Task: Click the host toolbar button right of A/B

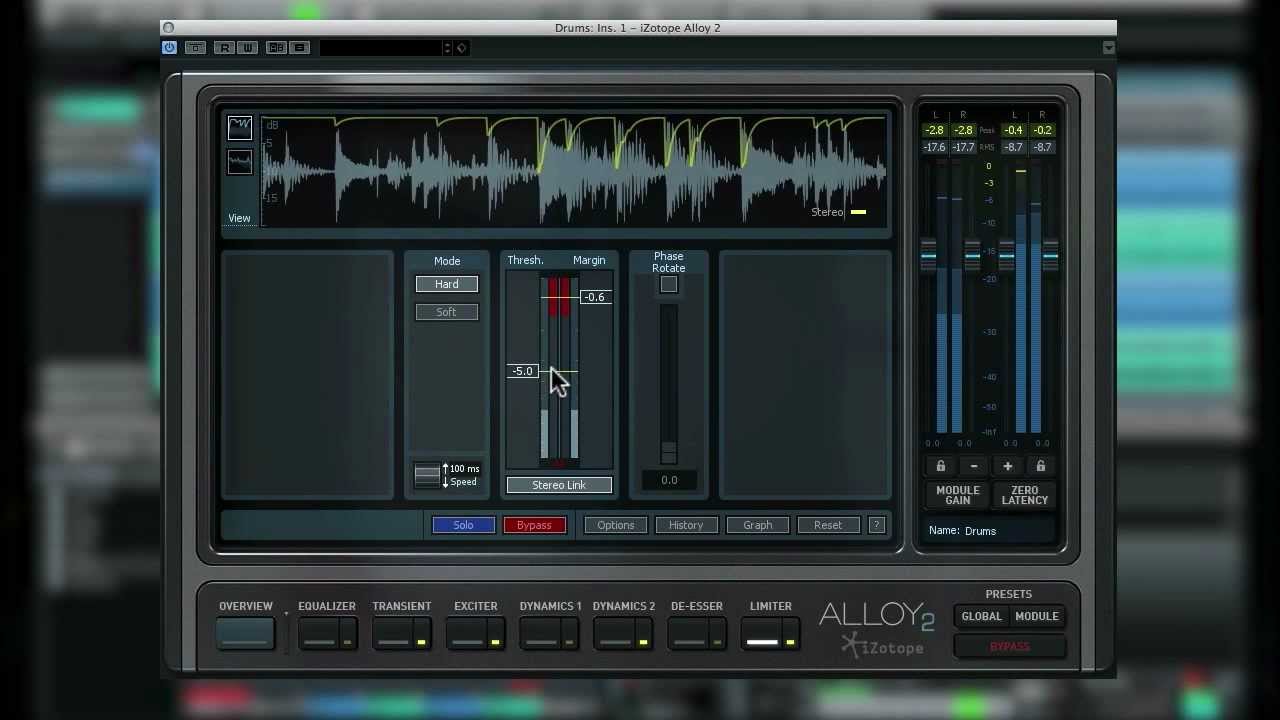Action: pos(299,48)
